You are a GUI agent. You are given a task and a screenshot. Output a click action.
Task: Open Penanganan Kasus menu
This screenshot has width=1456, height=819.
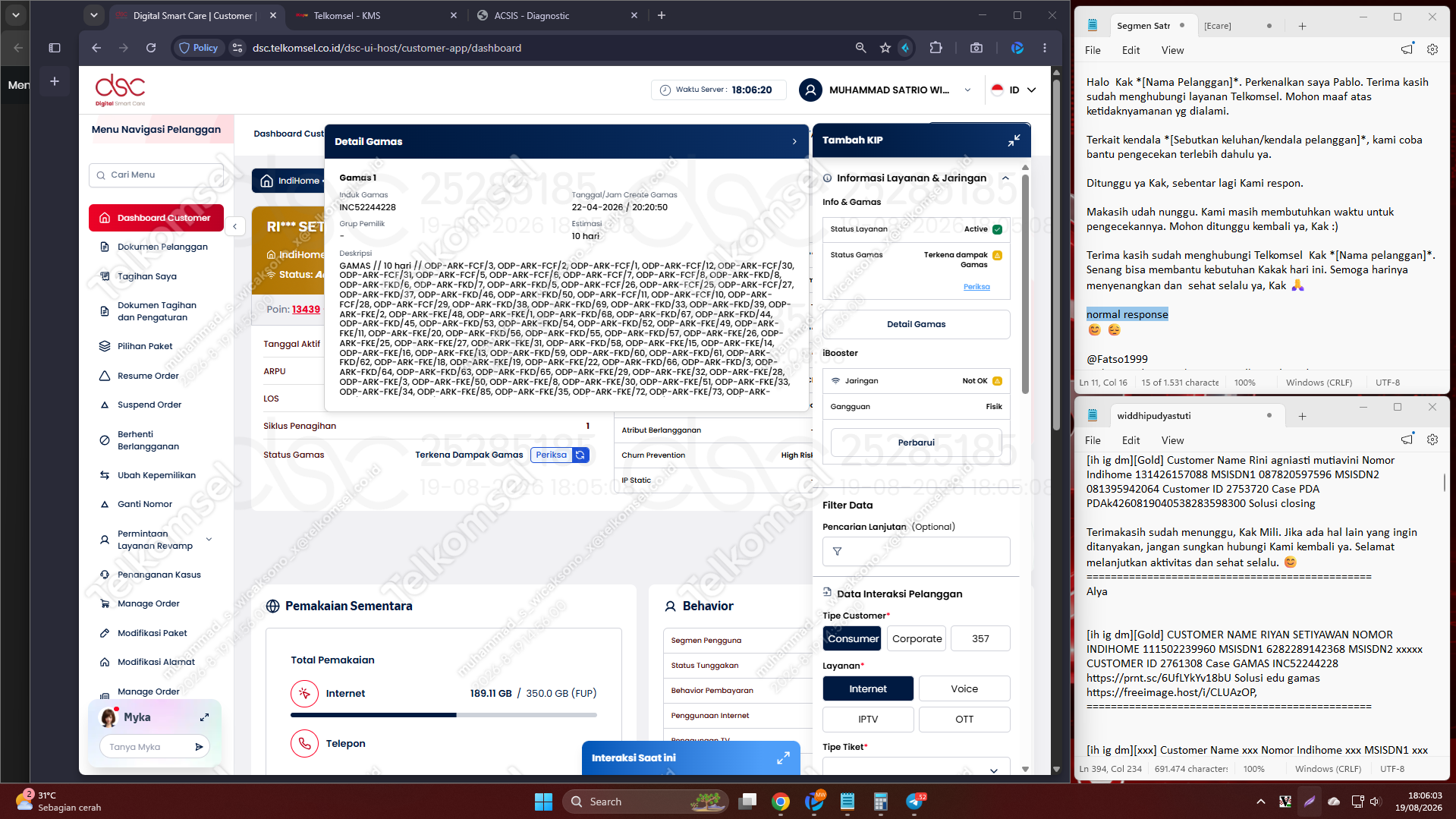(159, 575)
